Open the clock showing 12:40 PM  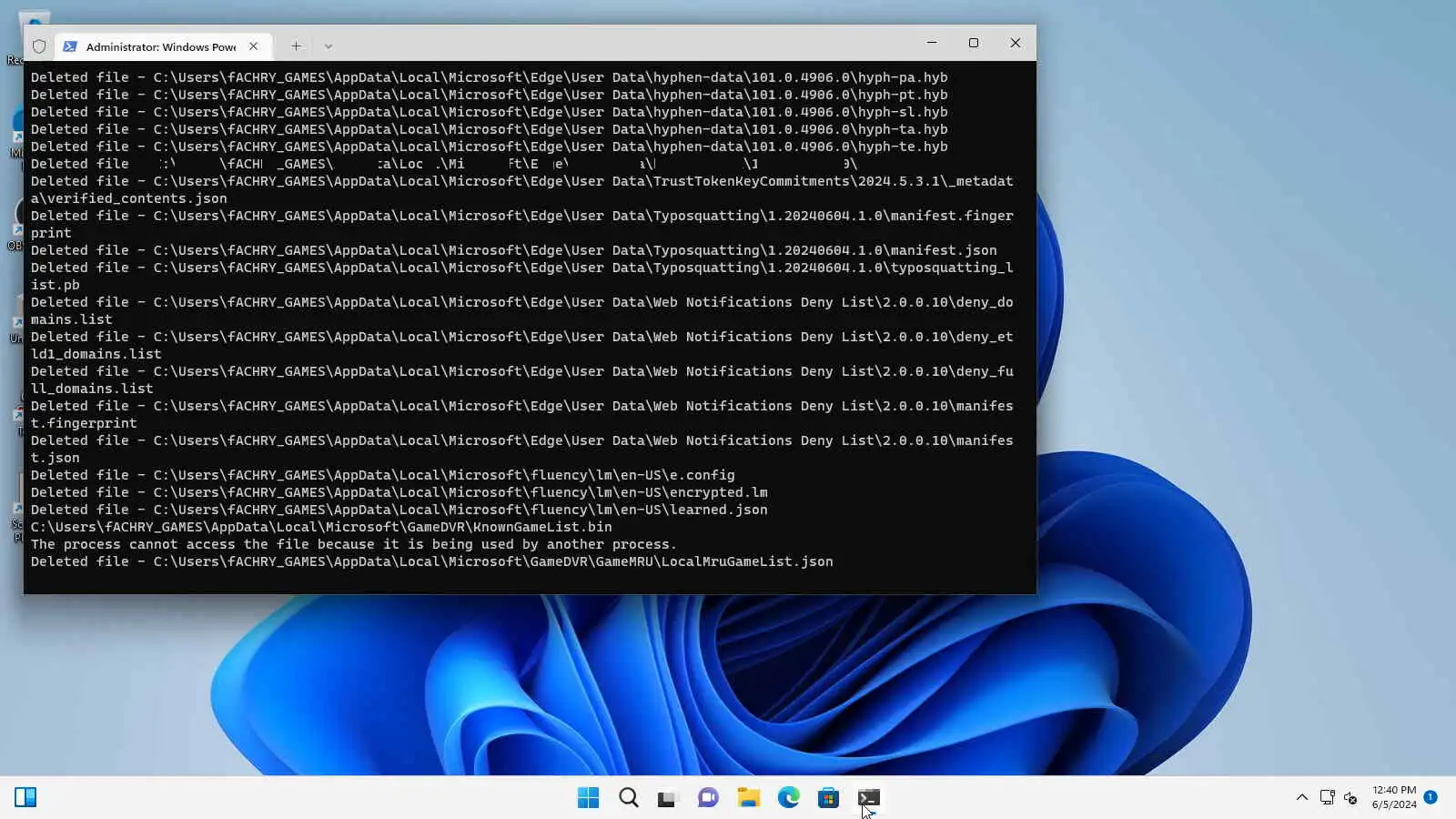coord(1394,797)
